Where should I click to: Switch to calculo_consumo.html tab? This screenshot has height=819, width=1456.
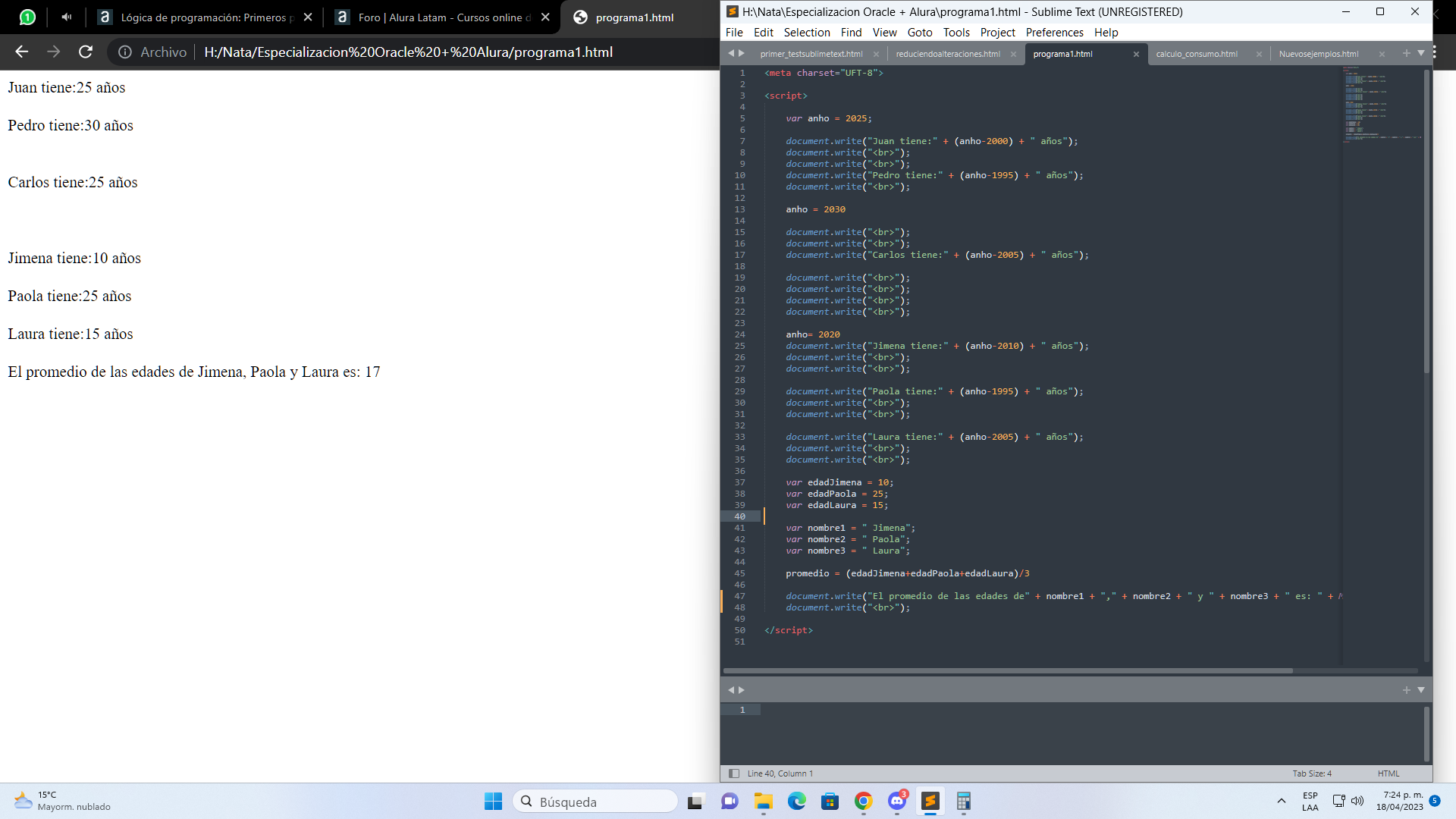point(1197,54)
